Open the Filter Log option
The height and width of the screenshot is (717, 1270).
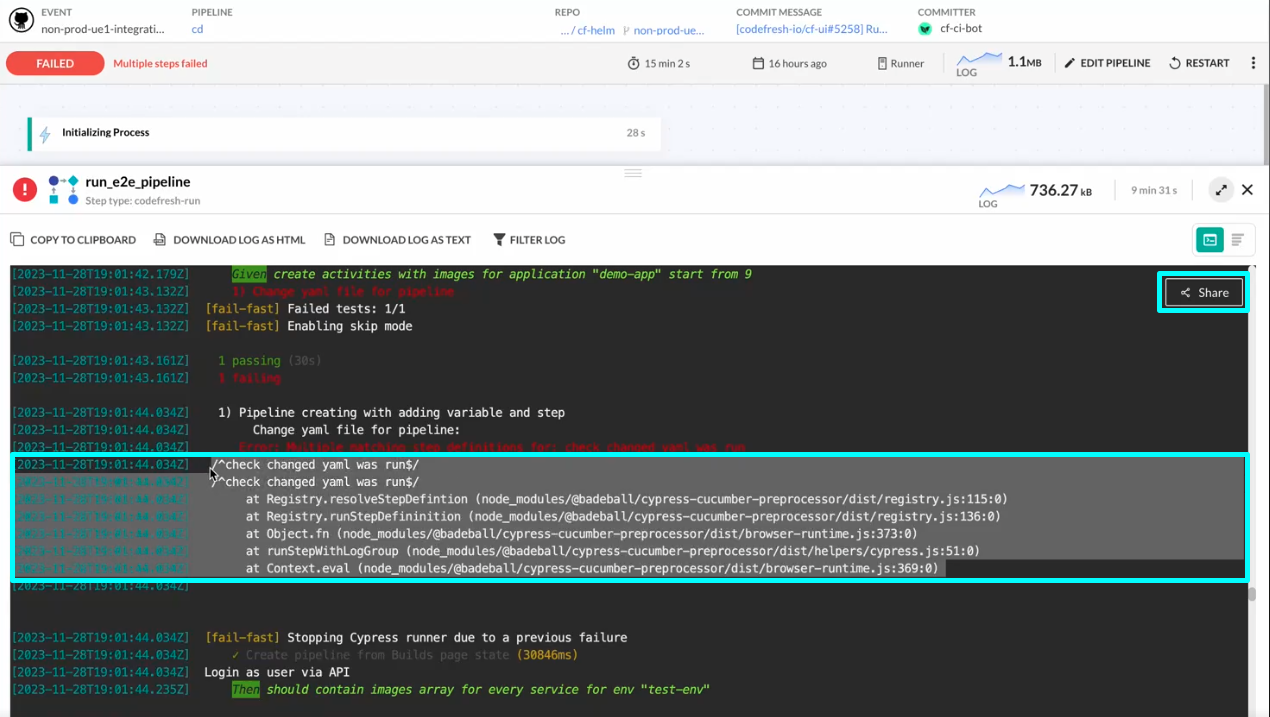[529, 240]
